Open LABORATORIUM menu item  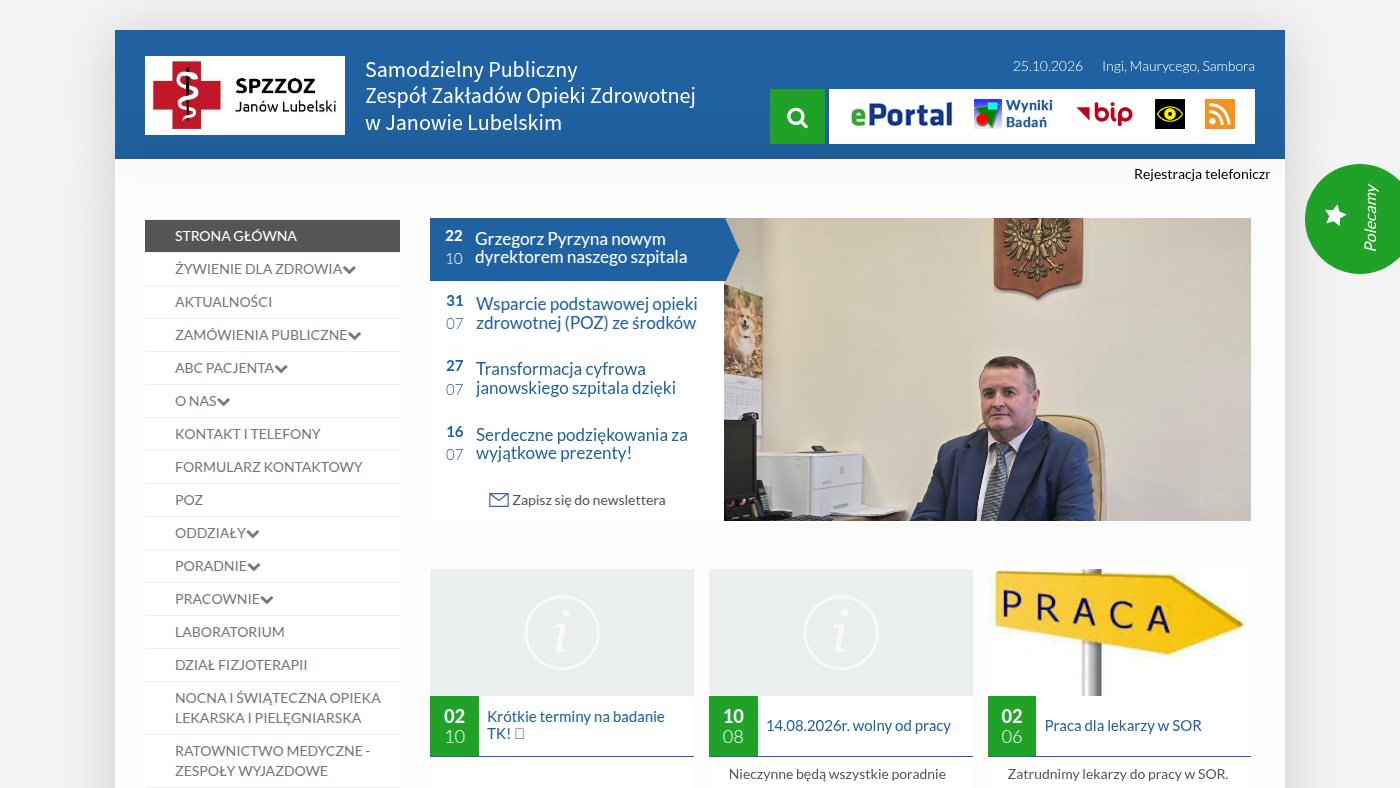(272, 632)
